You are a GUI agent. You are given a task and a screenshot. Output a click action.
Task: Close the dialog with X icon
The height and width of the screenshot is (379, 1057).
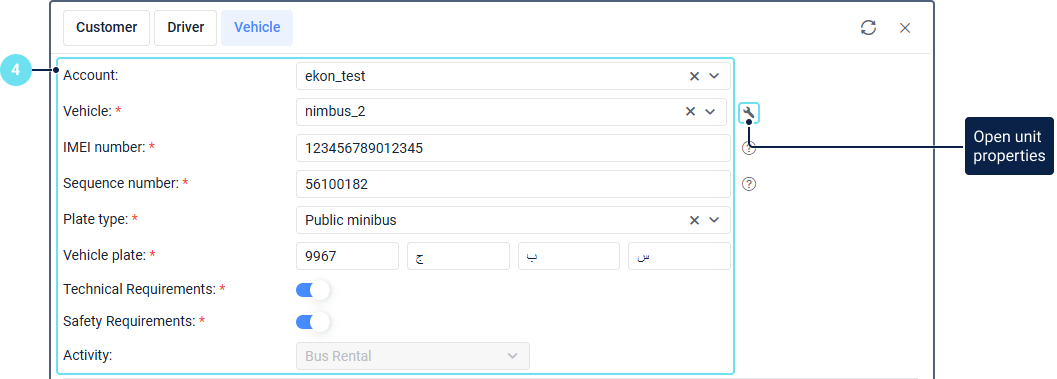pos(905,28)
